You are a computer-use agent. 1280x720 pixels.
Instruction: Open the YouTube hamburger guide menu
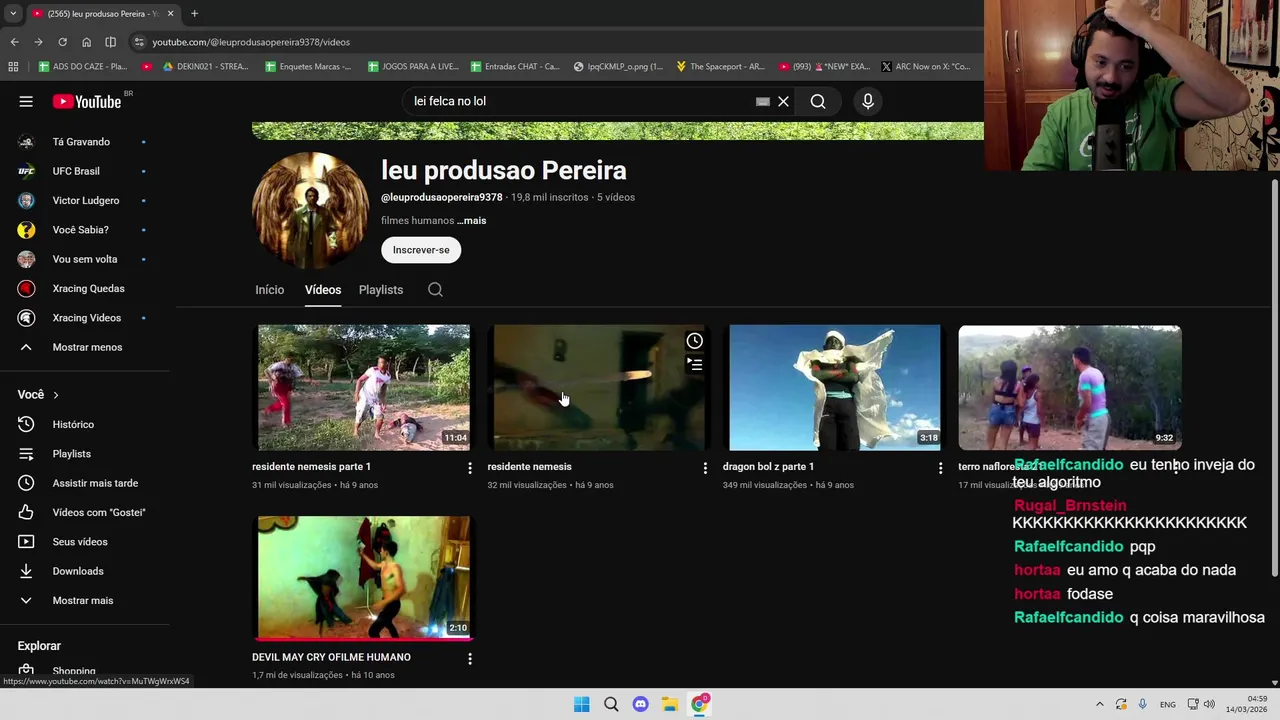[26, 101]
